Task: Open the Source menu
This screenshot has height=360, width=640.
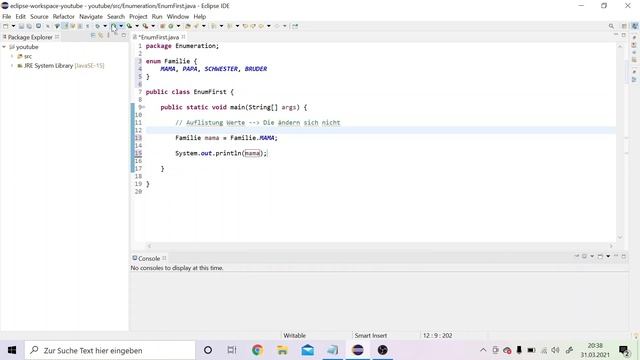Action: [x=39, y=17]
